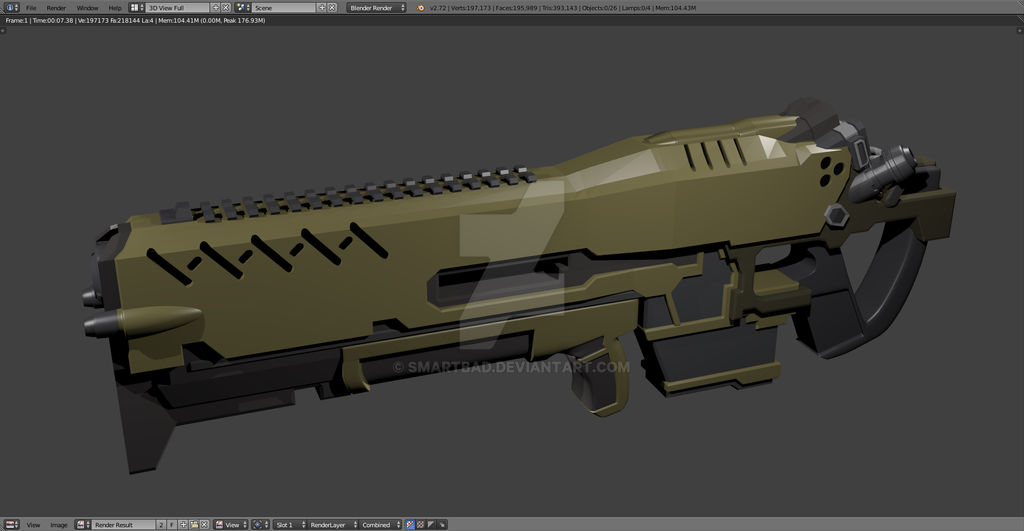Open the Blender Render engine dropdown
This screenshot has width=1024, height=531.
click(377, 8)
